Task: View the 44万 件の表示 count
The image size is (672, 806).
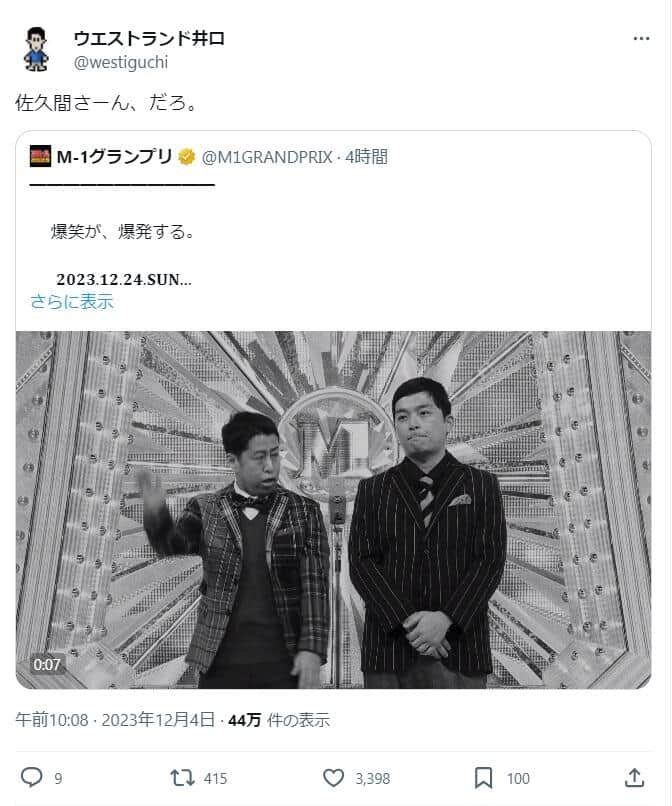Action: (x=279, y=720)
